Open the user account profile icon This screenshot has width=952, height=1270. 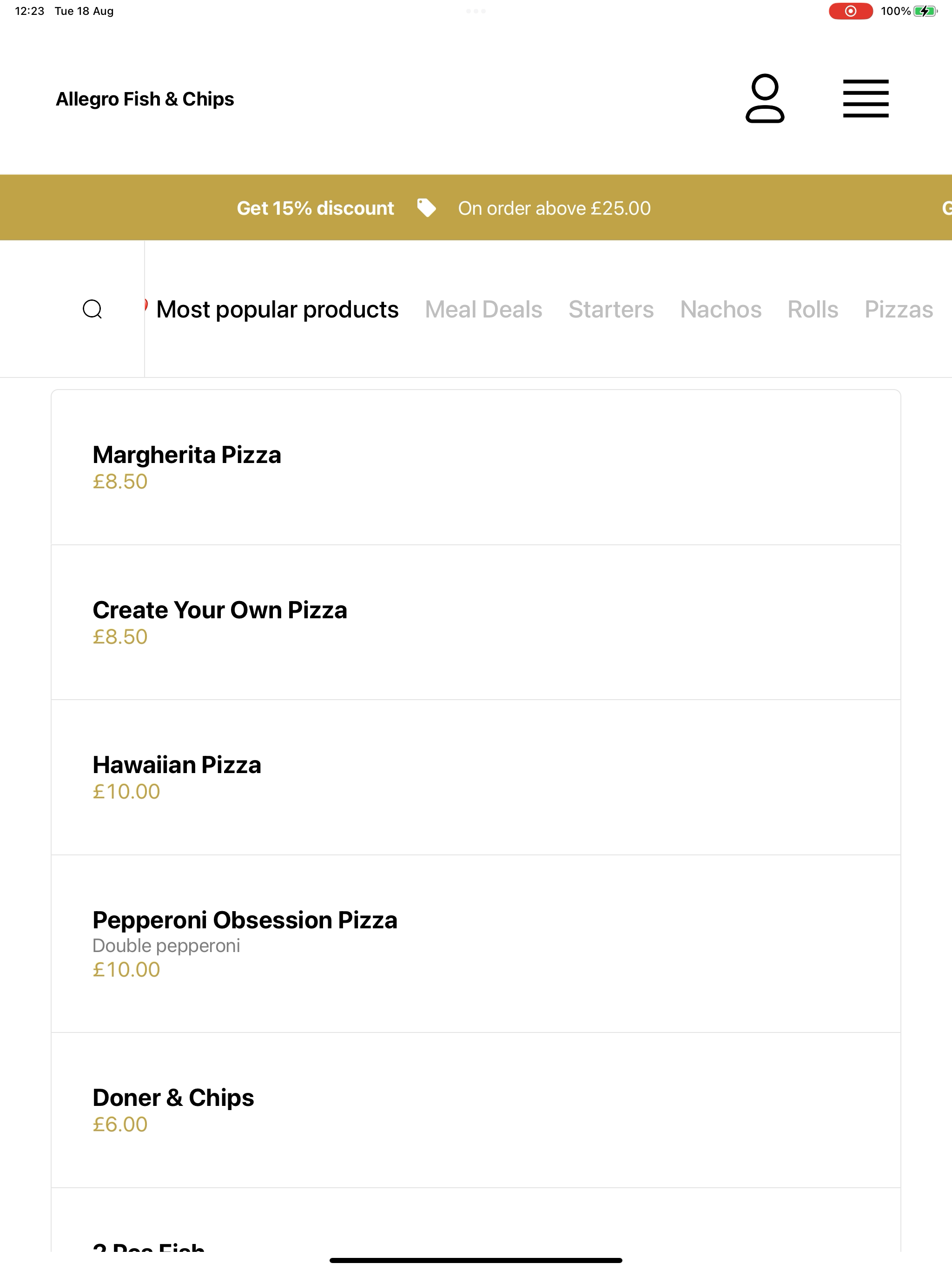765,98
